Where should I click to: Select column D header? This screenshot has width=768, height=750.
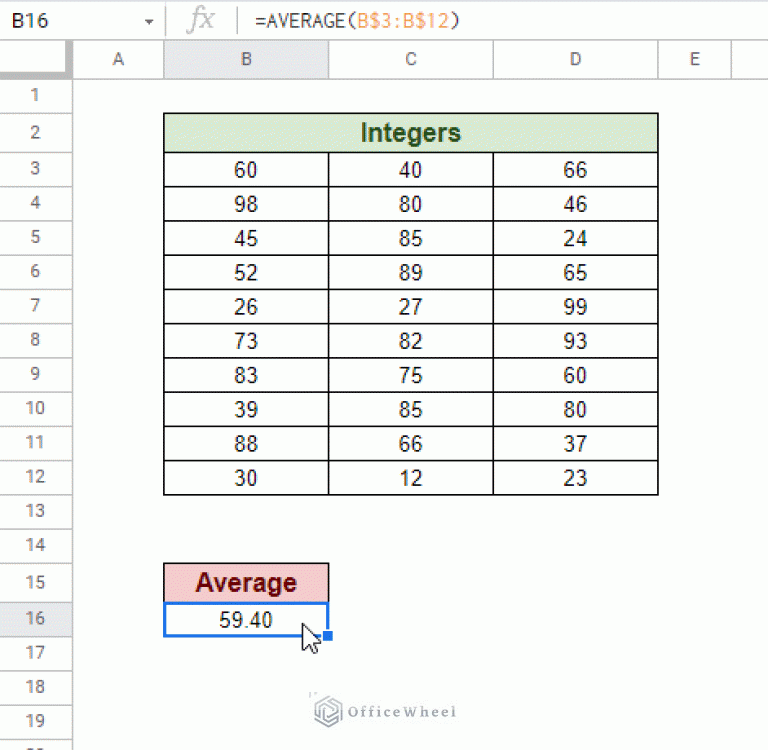575,59
